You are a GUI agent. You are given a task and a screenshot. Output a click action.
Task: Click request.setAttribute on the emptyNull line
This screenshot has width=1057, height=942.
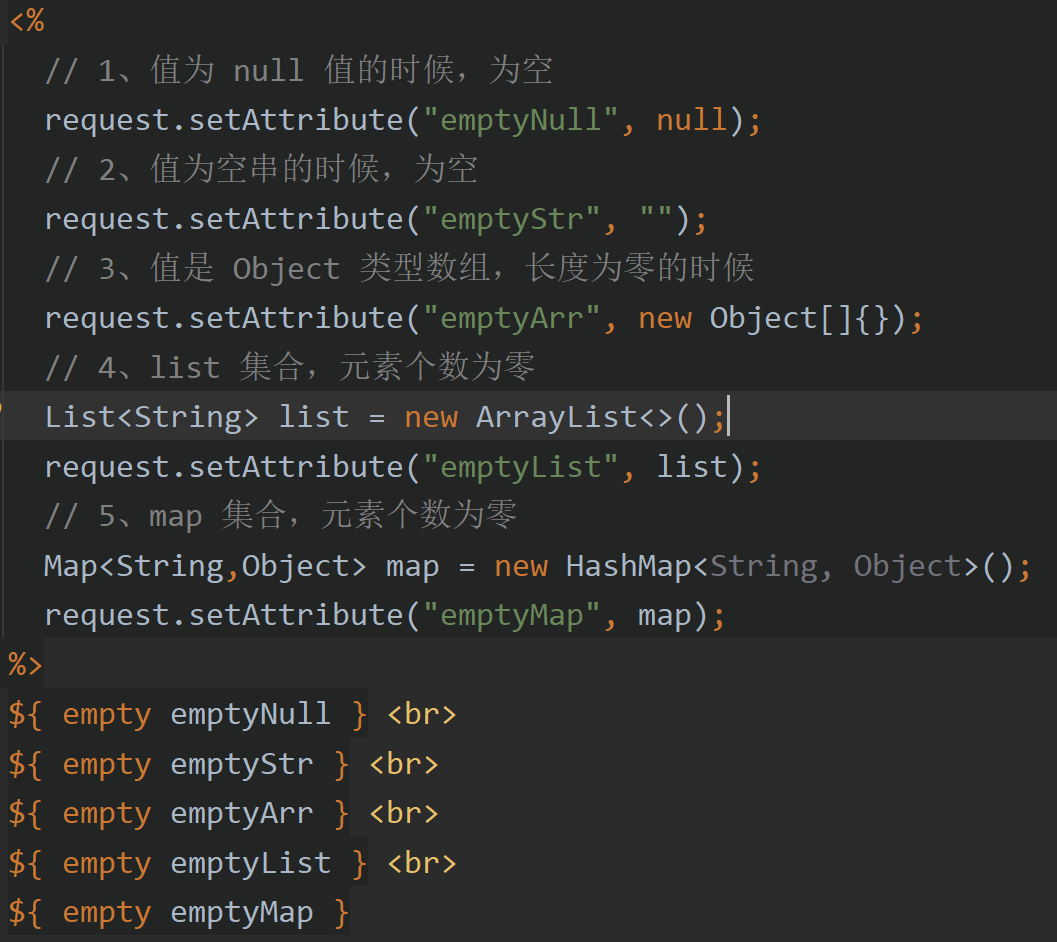click(224, 121)
